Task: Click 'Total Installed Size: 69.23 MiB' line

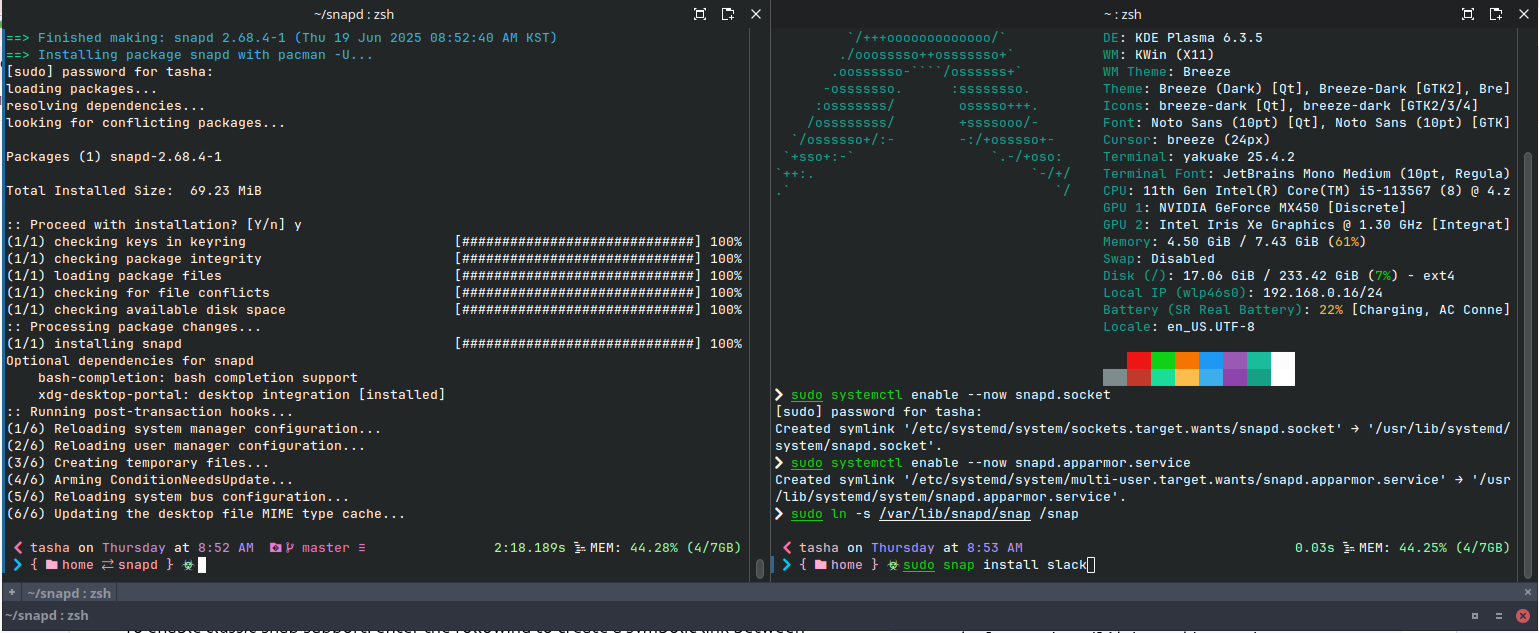Action: click(134, 191)
